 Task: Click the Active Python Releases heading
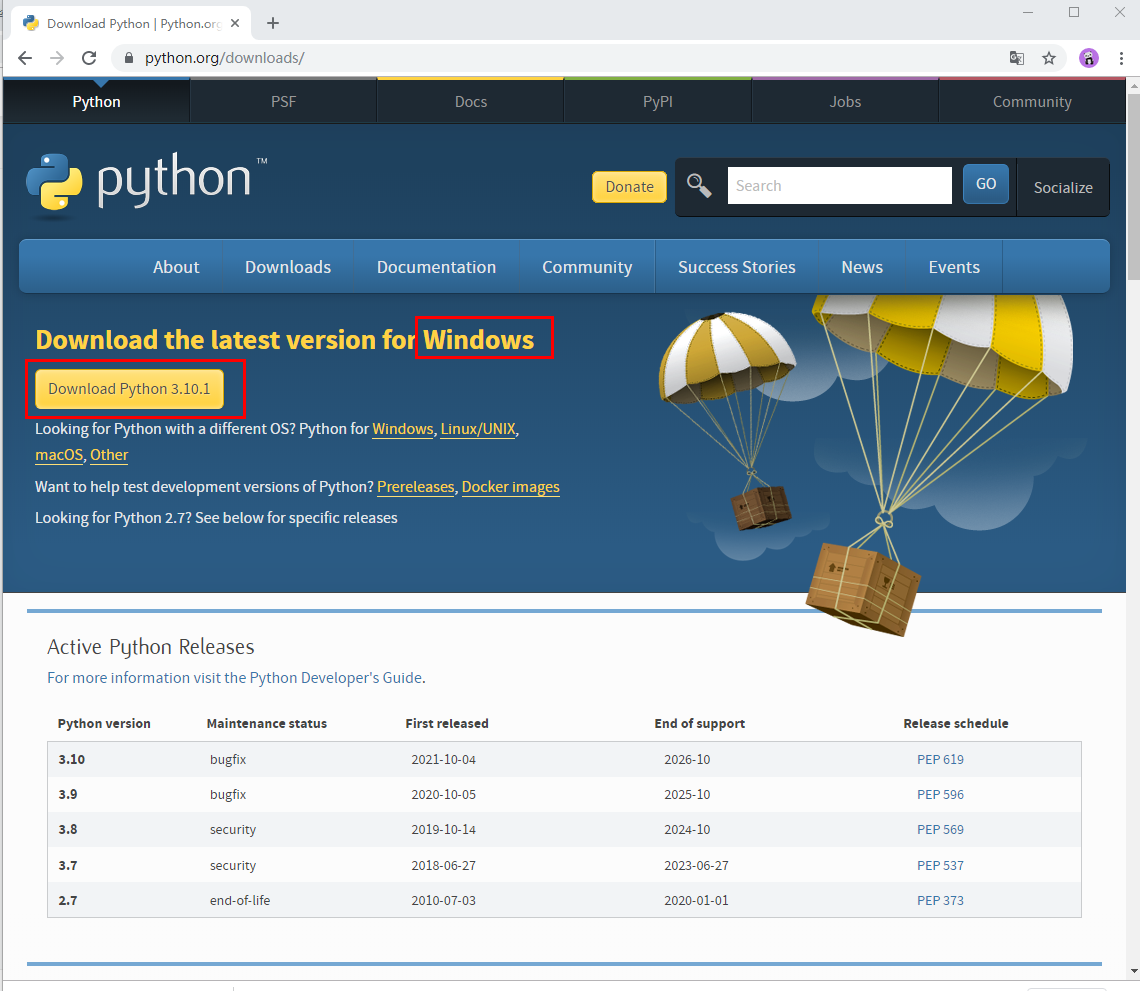(x=150, y=646)
